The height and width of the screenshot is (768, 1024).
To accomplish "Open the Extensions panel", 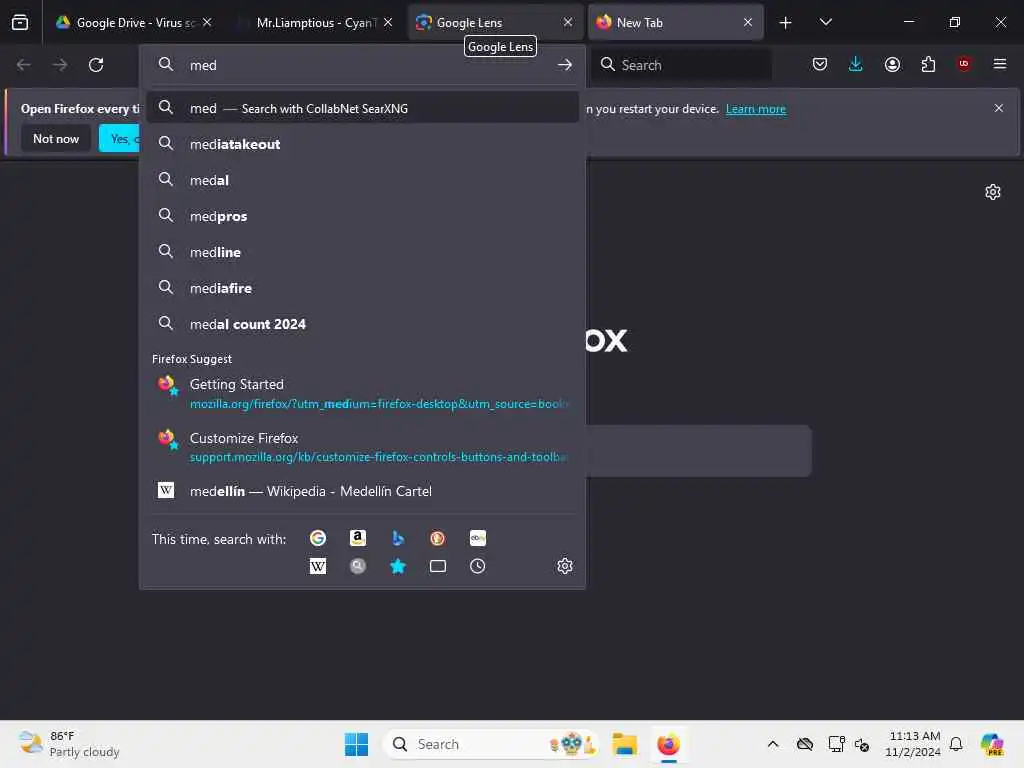I will pos(928,64).
